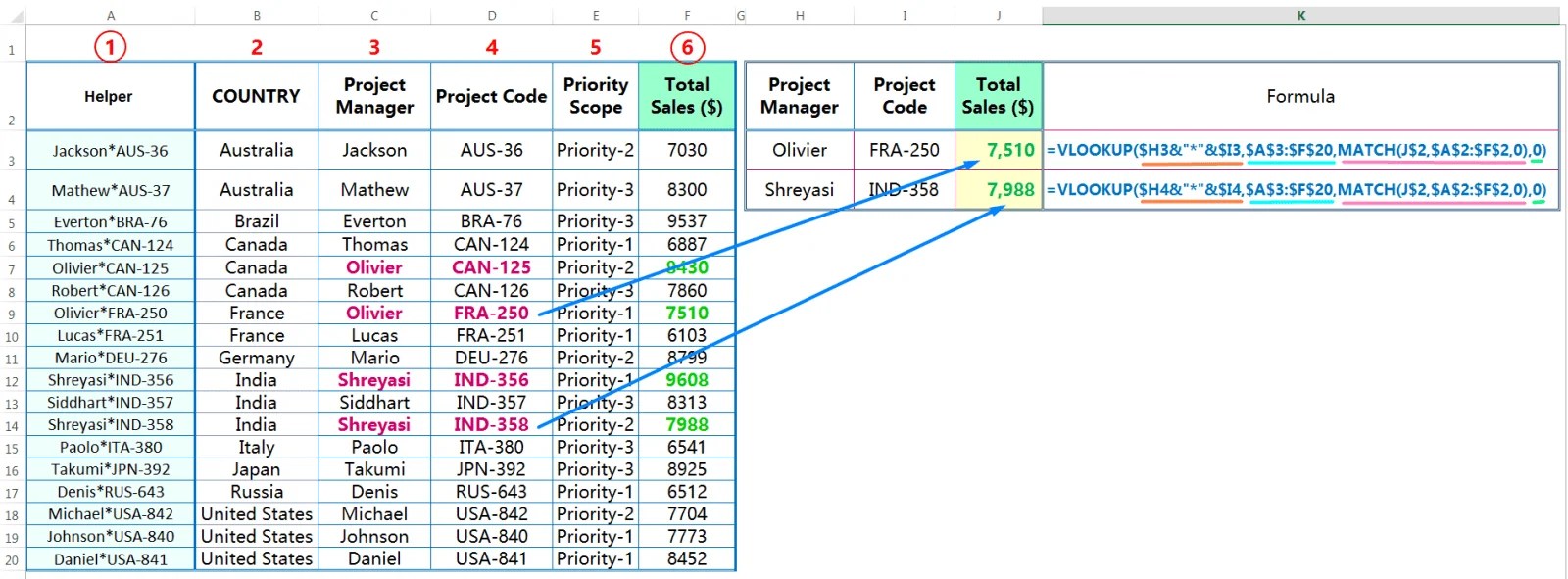Select project code FRA-250 in column D
The image size is (1568, 579).
492,314
